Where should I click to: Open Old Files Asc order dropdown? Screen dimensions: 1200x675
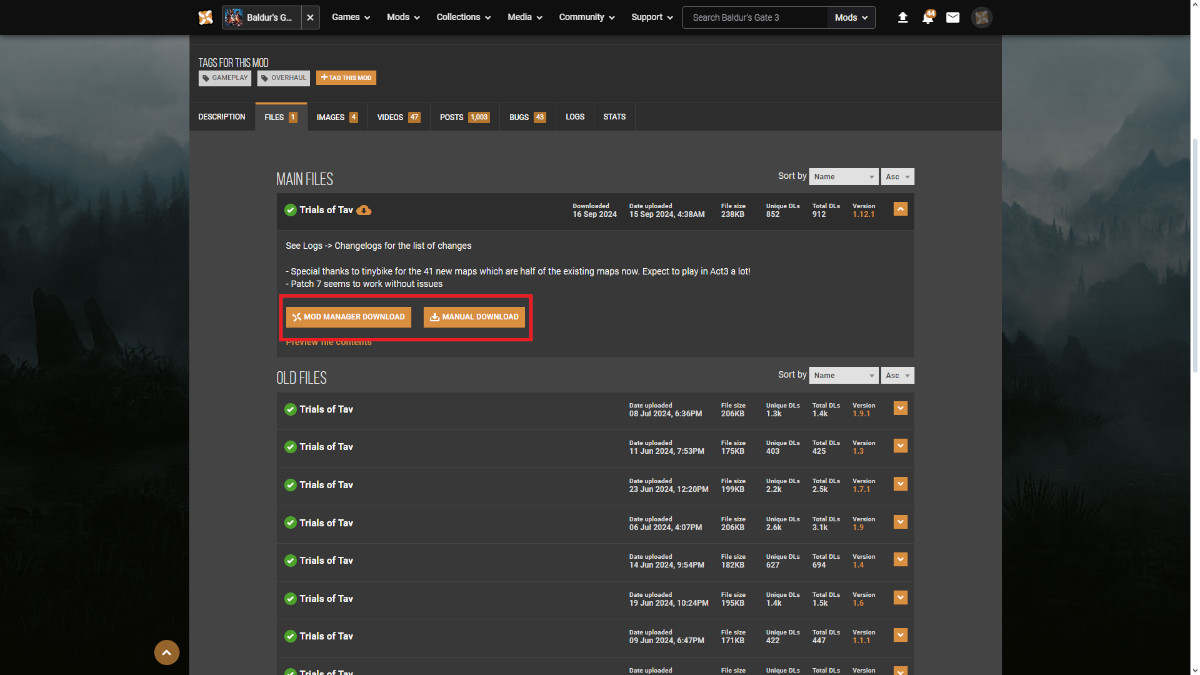pos(897,376)
